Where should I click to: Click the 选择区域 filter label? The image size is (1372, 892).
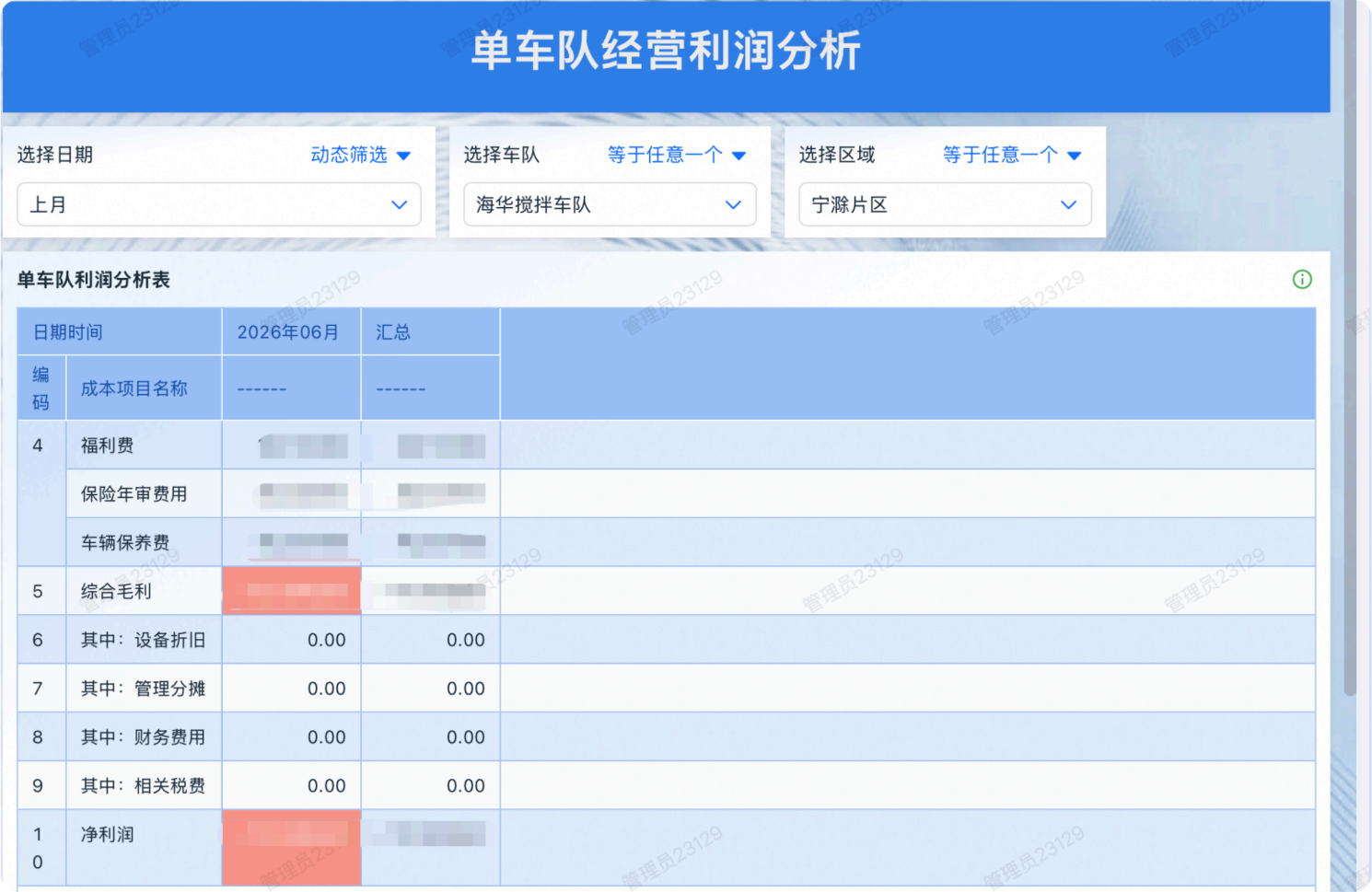coord(837,155)
